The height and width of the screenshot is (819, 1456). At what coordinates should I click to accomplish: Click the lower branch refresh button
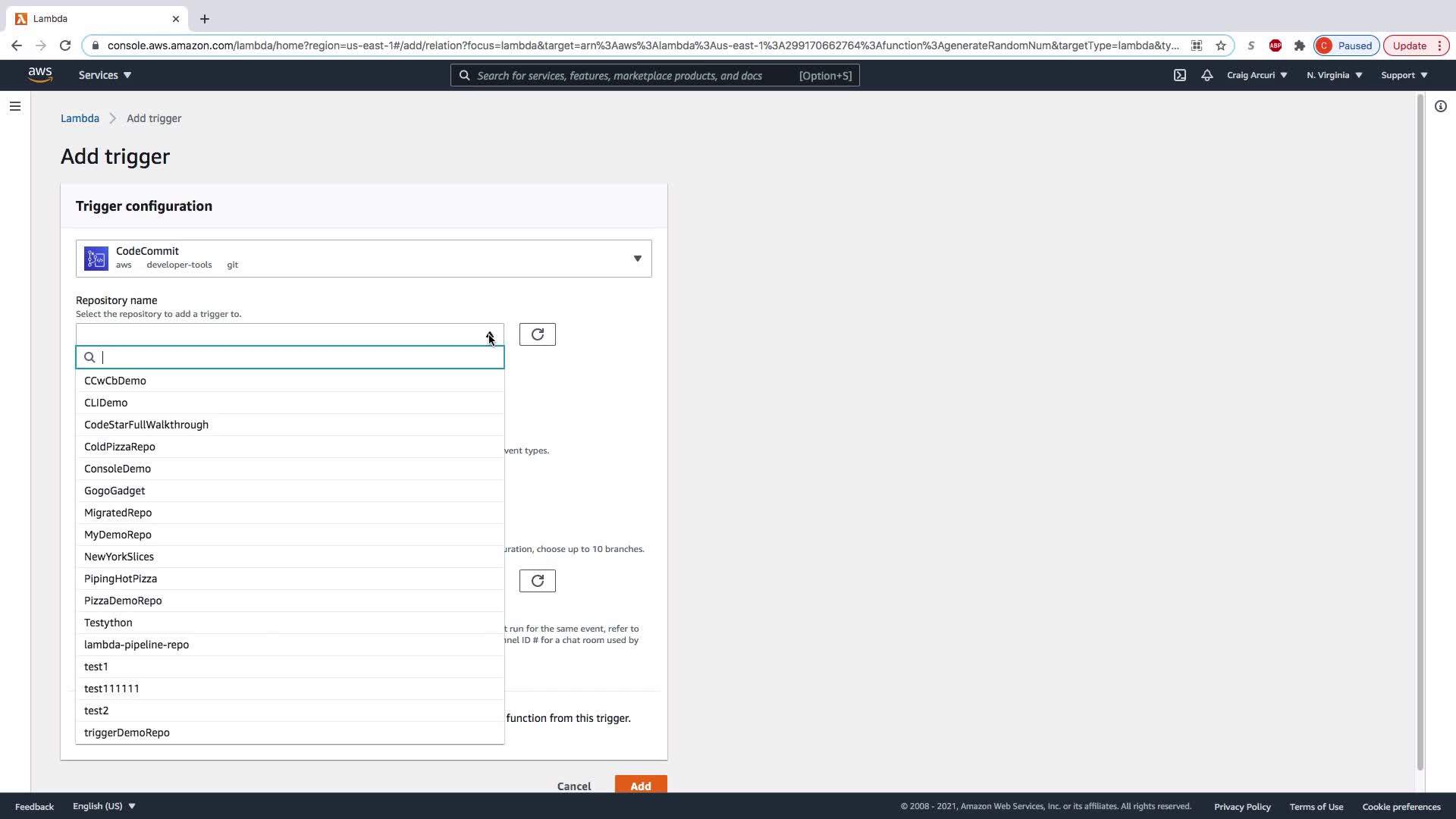537,581
